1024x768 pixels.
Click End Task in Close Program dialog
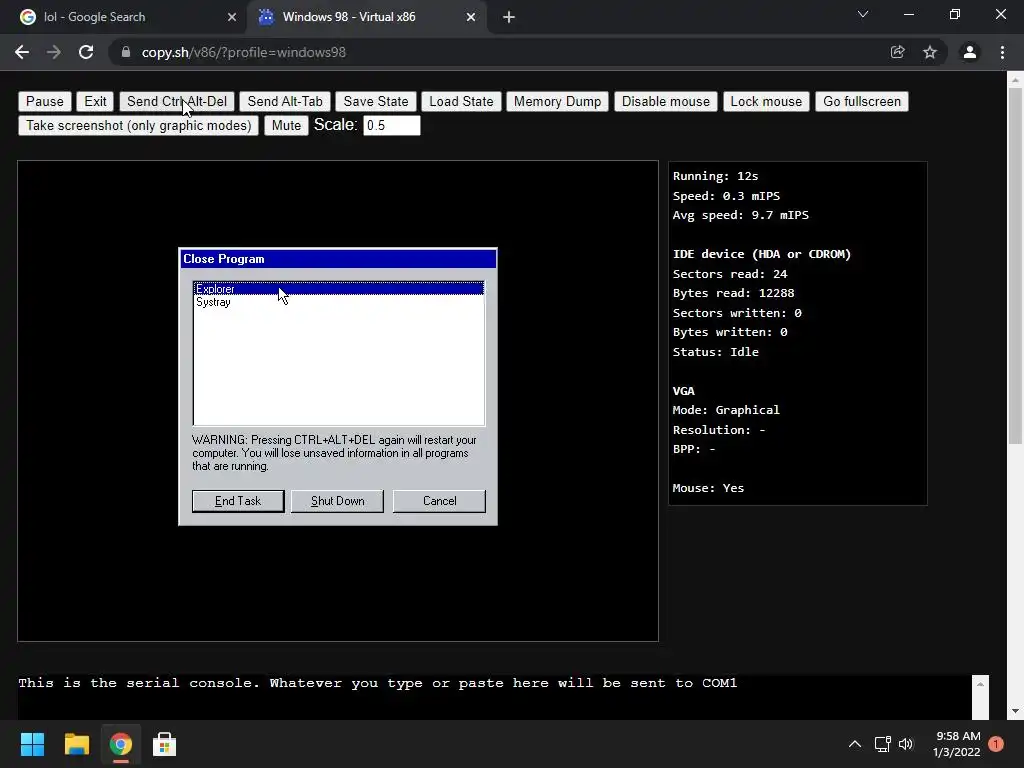pyautogui.click(x=238, y=501)
